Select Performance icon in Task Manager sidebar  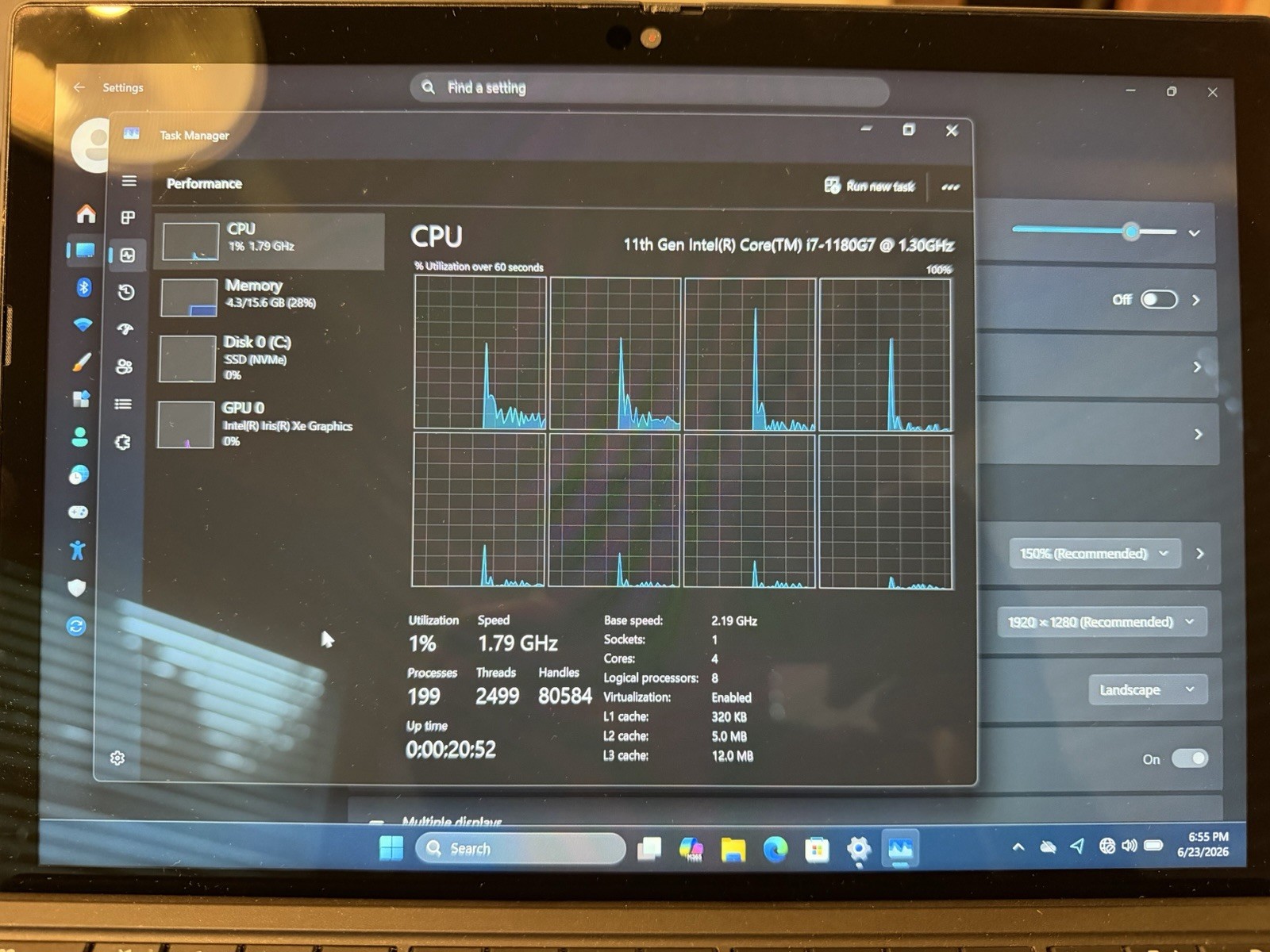[x=128, y=255]
